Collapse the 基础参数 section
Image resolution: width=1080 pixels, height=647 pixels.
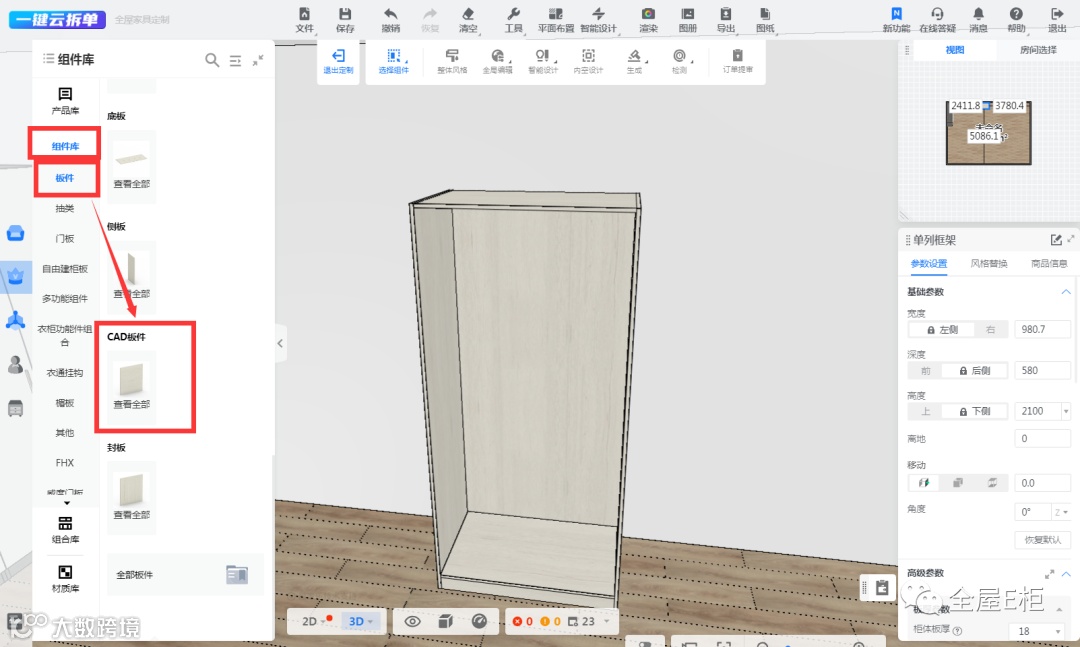1065,291
